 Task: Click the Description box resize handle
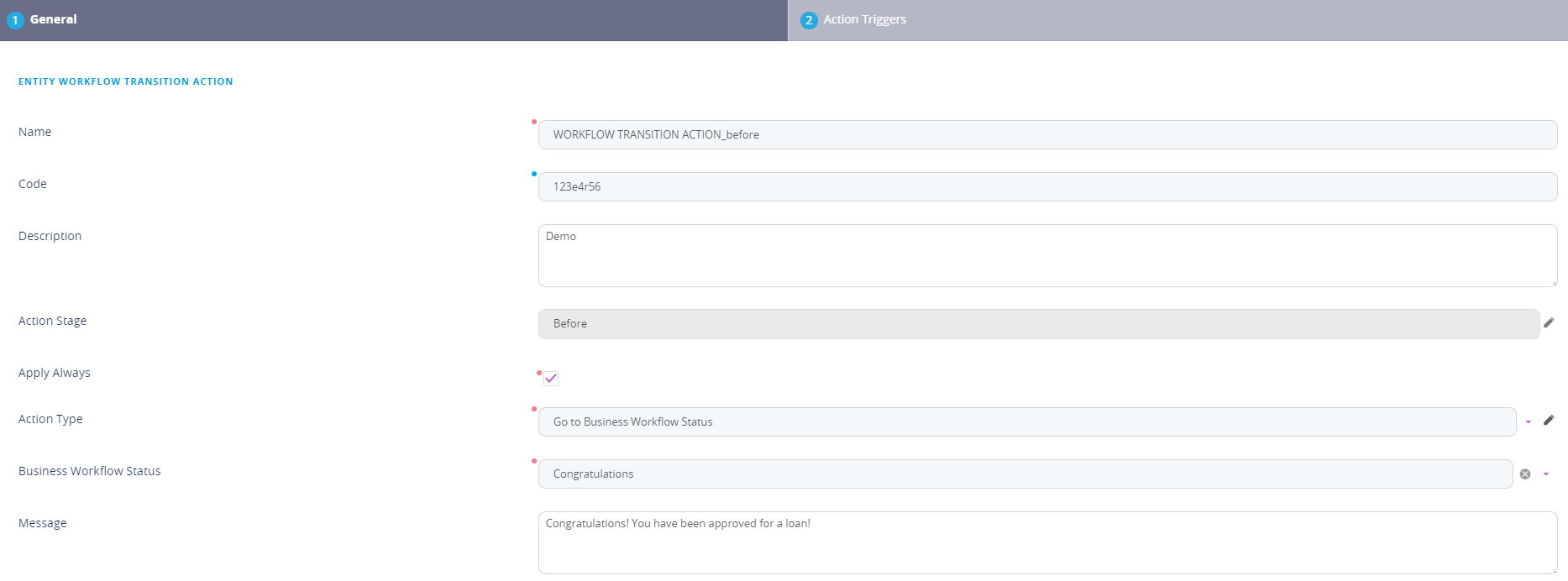coord(1554,284)
